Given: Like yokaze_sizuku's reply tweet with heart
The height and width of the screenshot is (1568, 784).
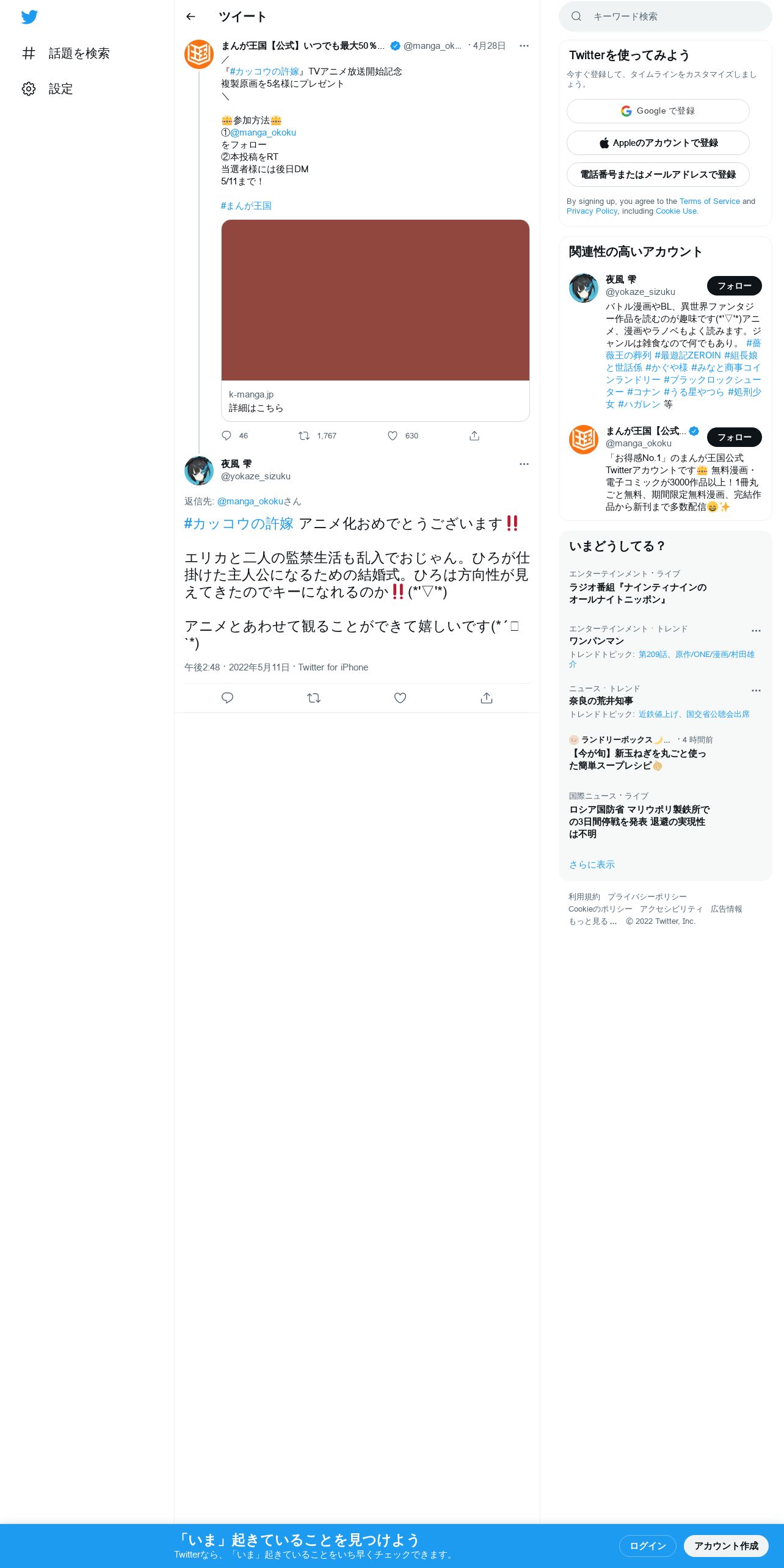Looking at the screenshot, I should click(400, 698).
